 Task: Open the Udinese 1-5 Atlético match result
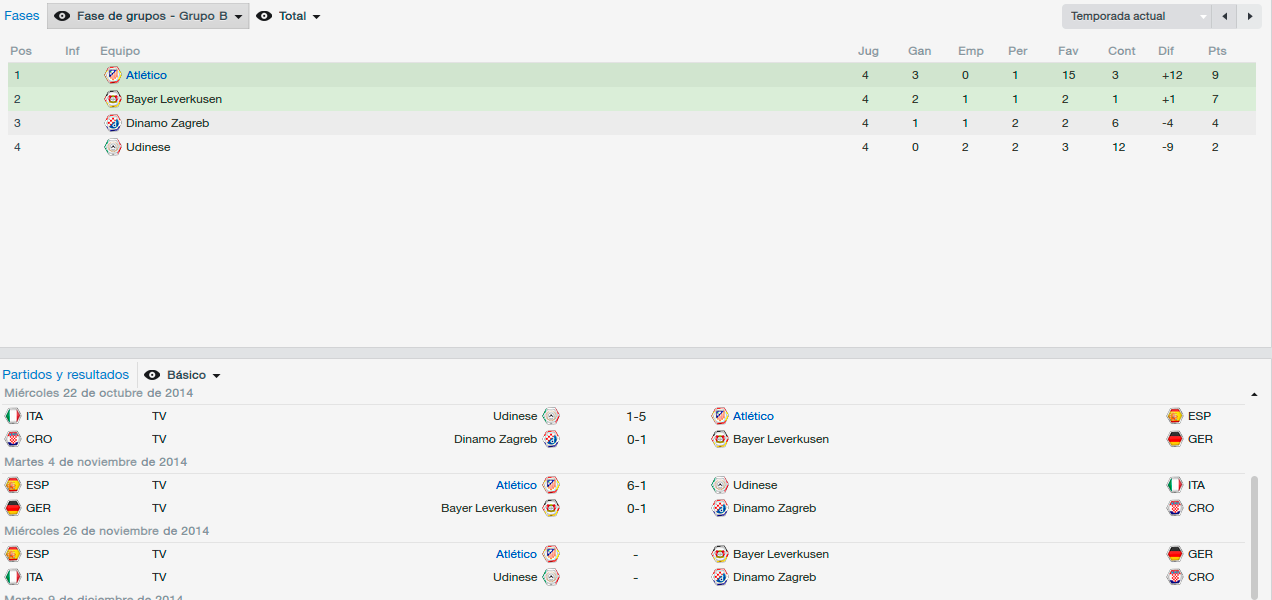(x=636, y=416)
